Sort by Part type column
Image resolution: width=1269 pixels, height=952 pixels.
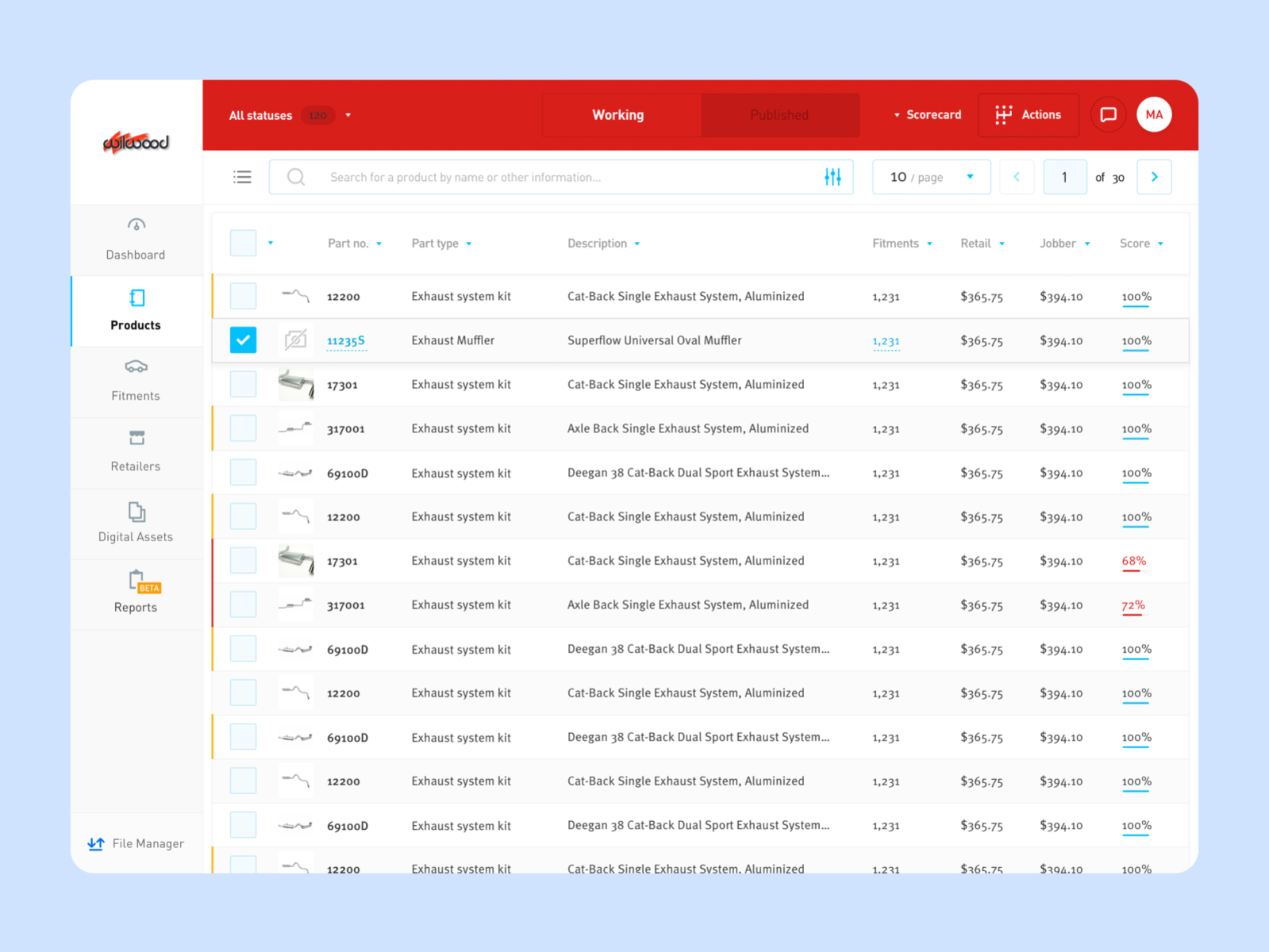tap(441, 244)
